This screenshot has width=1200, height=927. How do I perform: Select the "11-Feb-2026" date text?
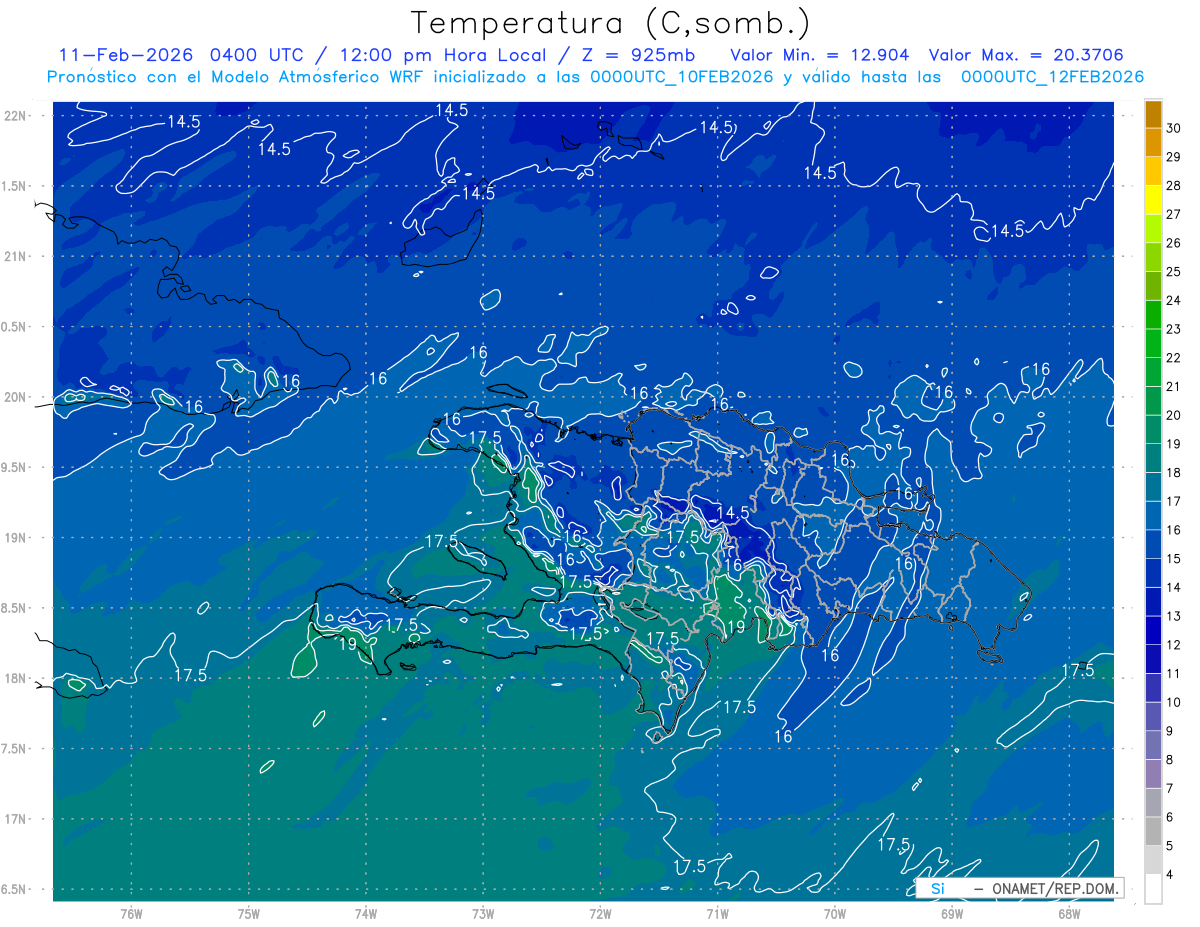(x=125, y=55)
